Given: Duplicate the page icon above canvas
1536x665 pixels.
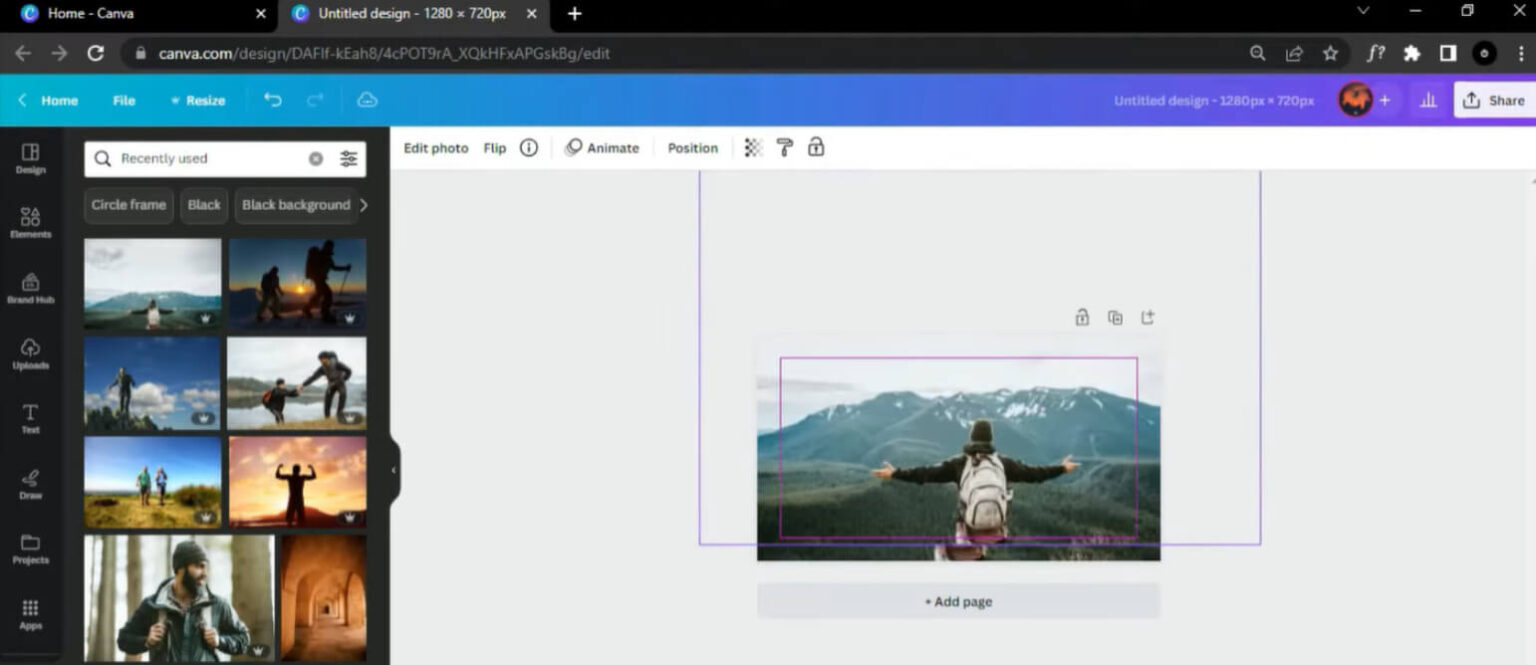Looking at the screenshot, I should pyautogui.click(x=1115, y=318).
